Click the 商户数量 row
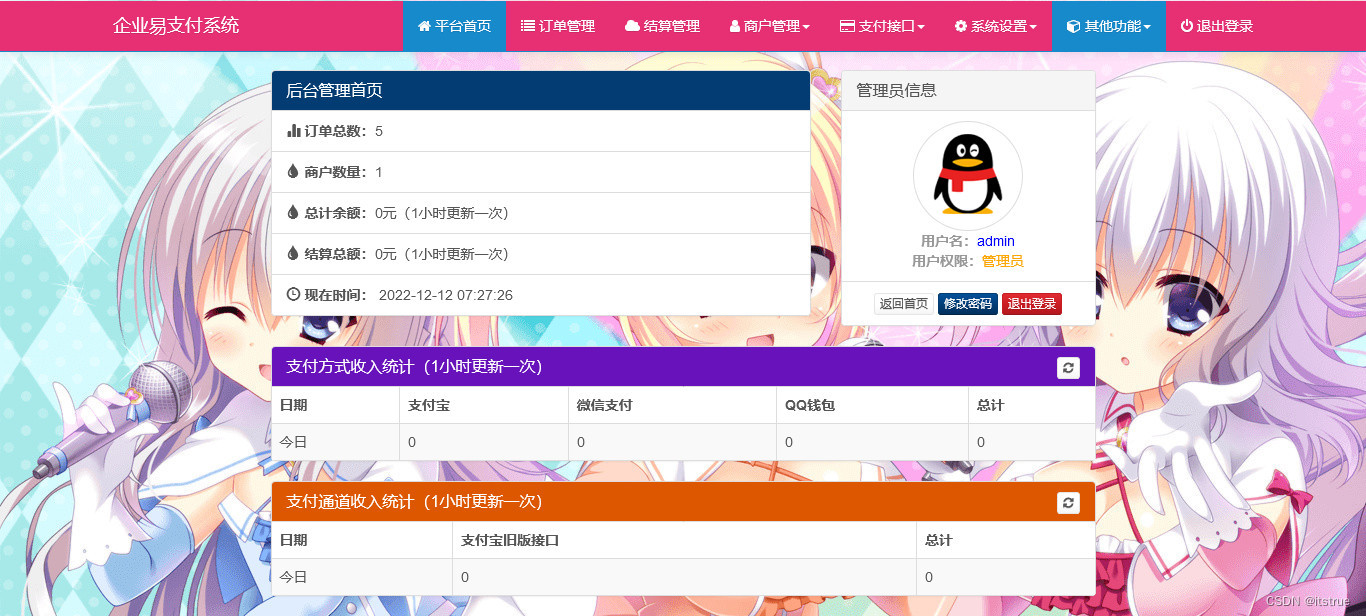This screenshot has width=1366, height=616. coord(541,172)
